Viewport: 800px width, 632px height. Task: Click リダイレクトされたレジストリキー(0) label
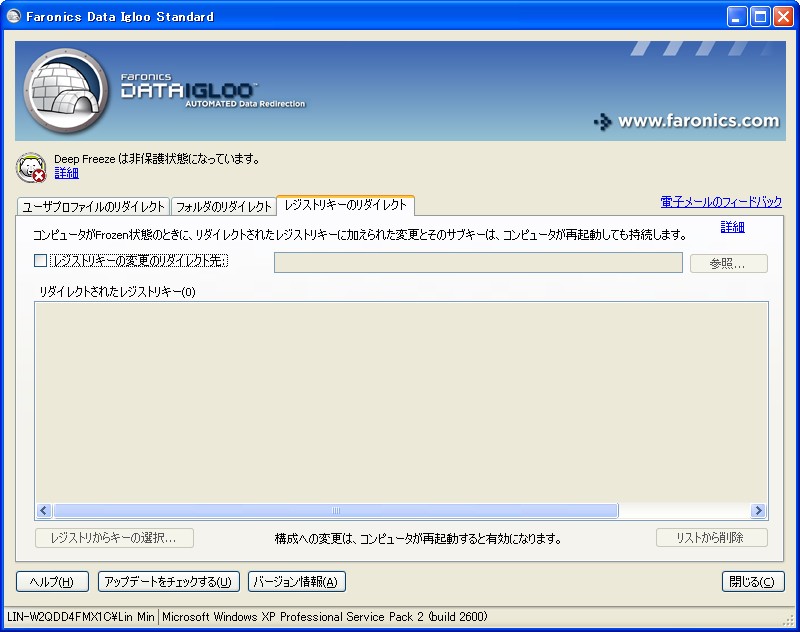117,292
